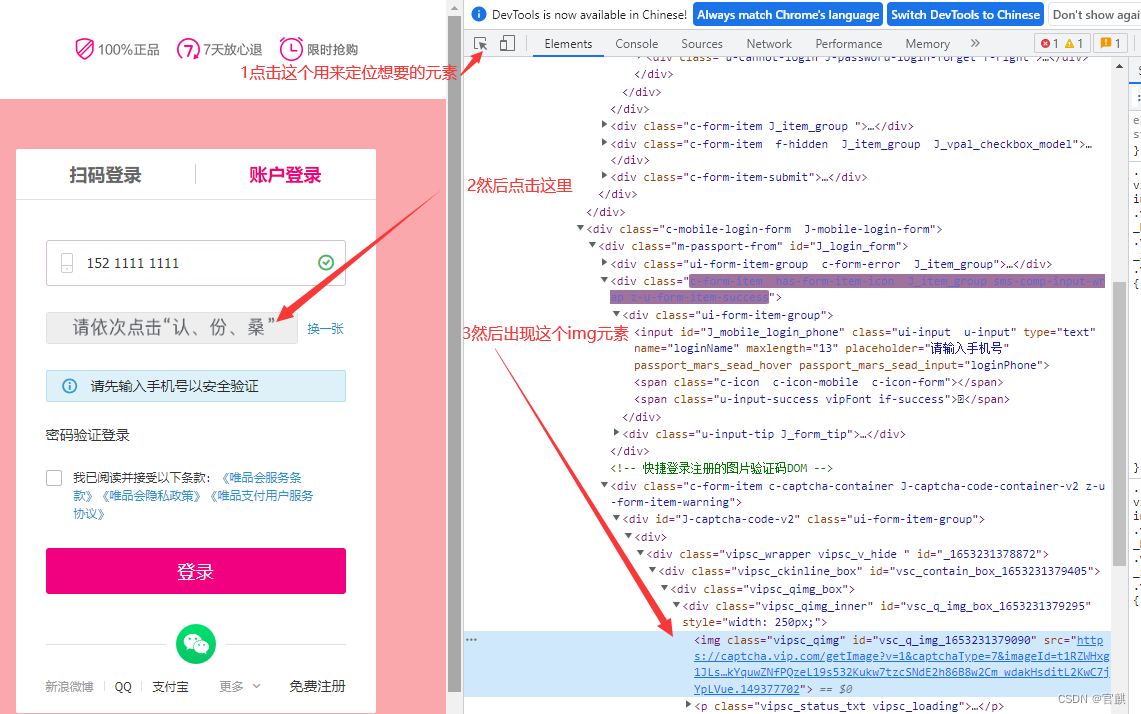Toggle the device toolbar icon
Image resolution: width=1141 pixels, height=714 pixels.
coord(507,44)
